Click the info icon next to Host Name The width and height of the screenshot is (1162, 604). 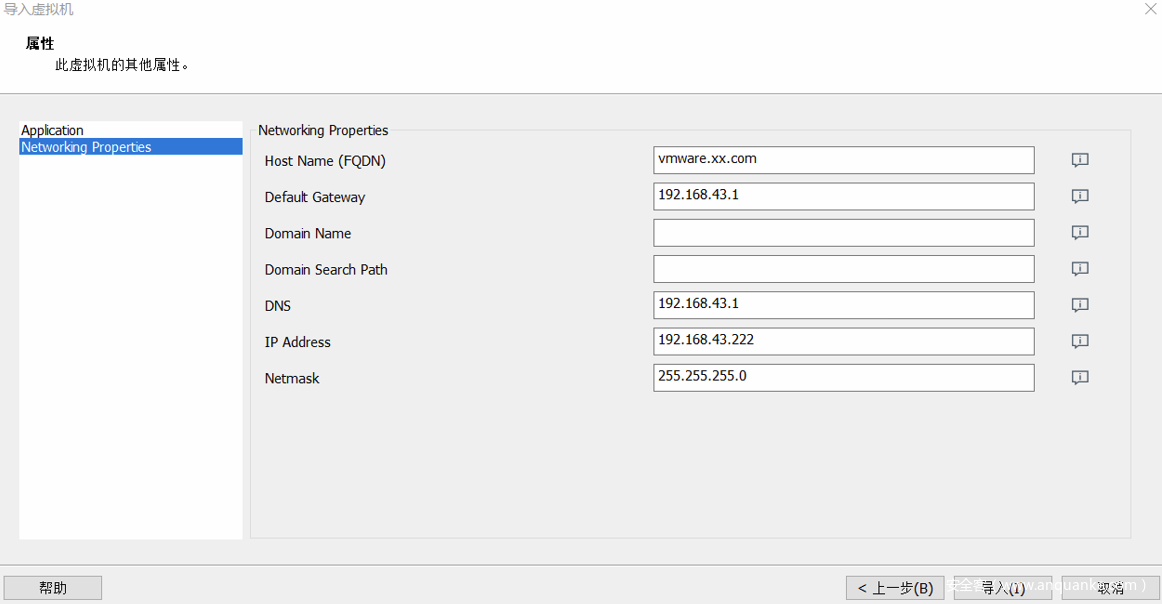tap(1080, 160)
